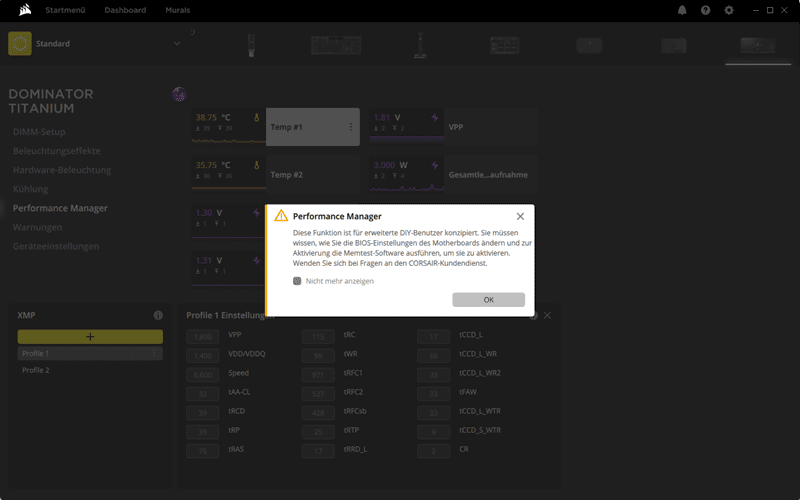This screenshot has width=800, height=500.
Task: Click the tRC value field 115
Action: coord(318,337)
